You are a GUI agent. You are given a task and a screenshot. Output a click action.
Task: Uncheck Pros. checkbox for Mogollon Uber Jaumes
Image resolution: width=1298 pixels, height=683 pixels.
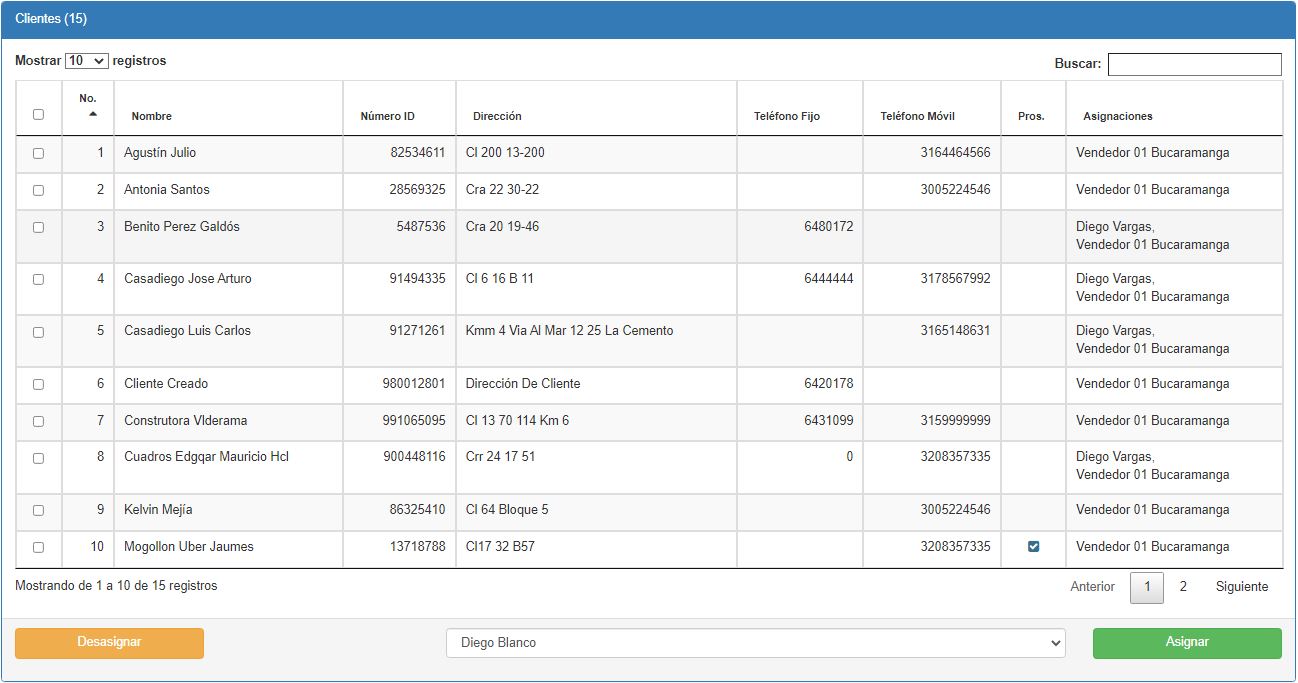pyautogui.click(x=1033, y=547)
